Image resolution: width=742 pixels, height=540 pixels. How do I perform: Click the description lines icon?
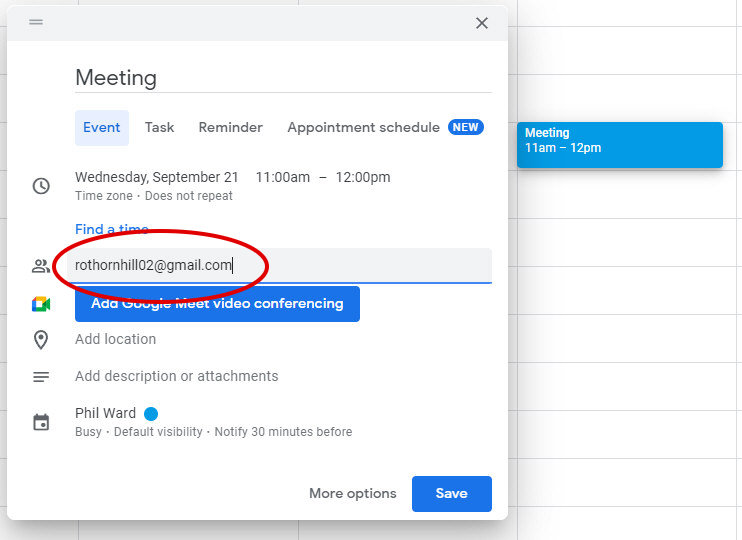[x=41, y=377]
